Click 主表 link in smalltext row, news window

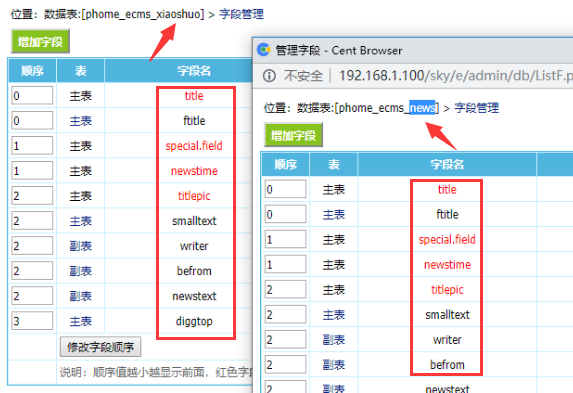[334, 315]
